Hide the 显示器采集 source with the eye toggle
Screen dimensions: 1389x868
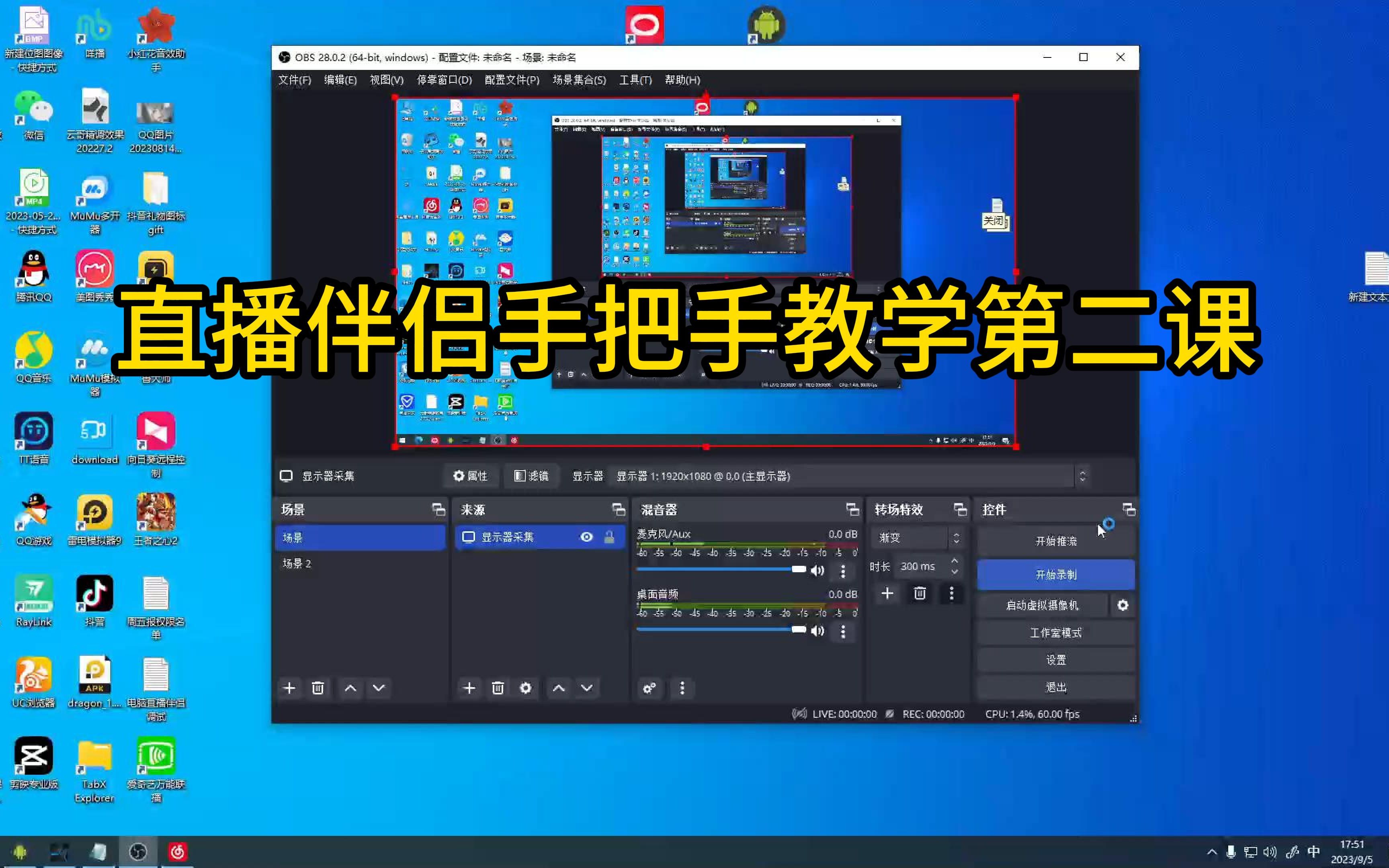[586, 537]
